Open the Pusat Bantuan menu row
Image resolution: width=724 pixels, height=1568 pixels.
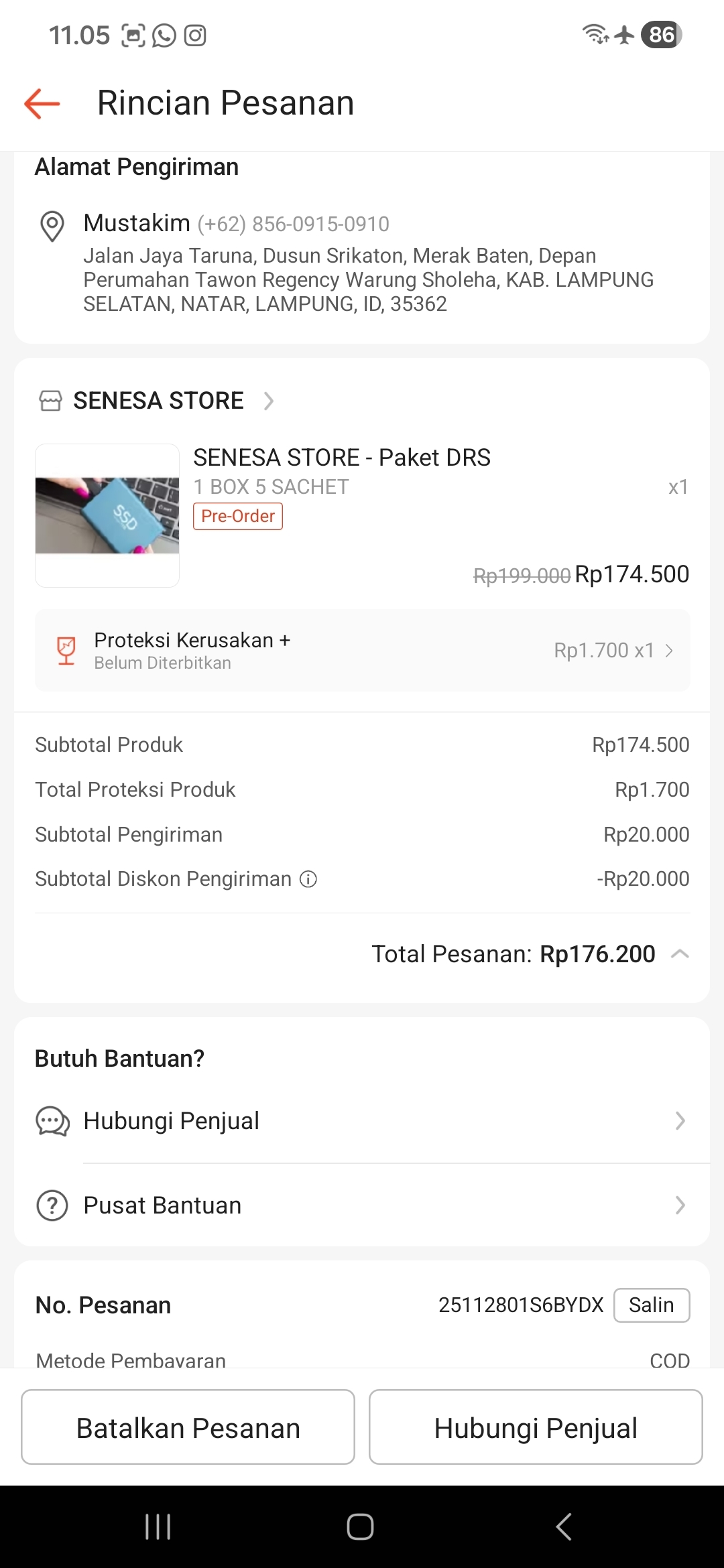362,1205
